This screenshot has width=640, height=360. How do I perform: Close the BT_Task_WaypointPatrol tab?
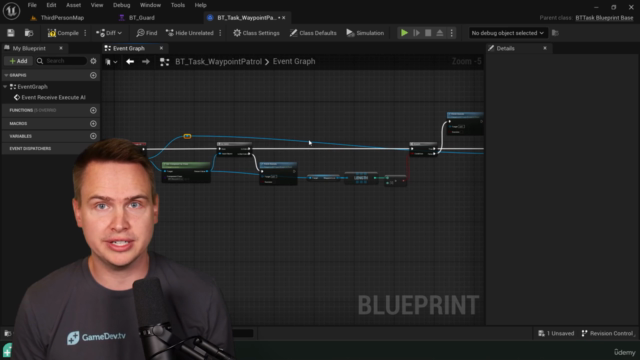coord(284,18)
